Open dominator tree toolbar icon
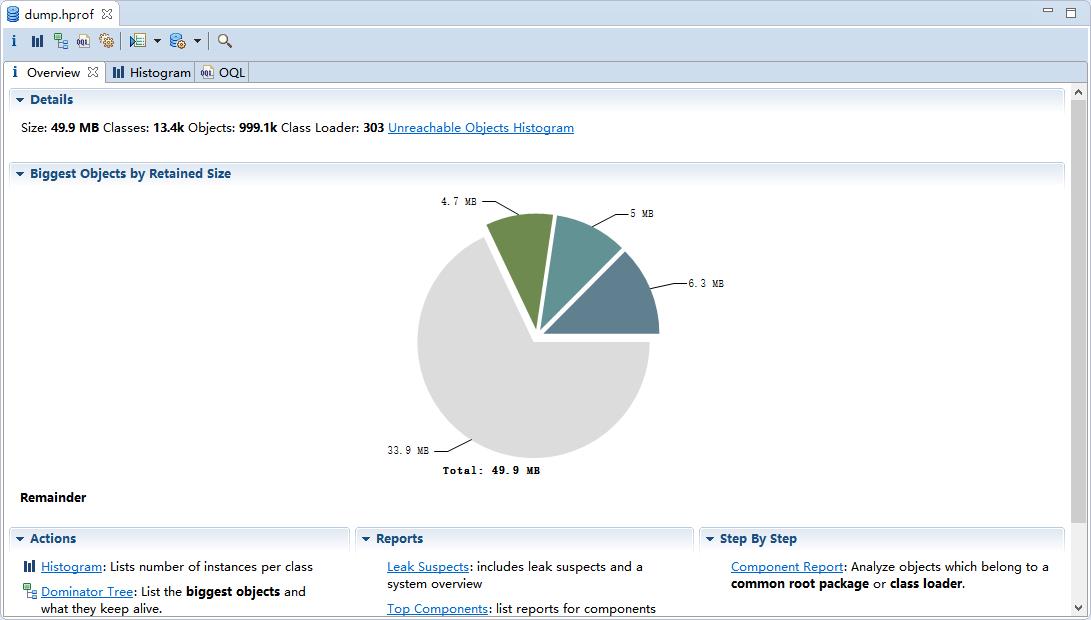 pos(61,41)
